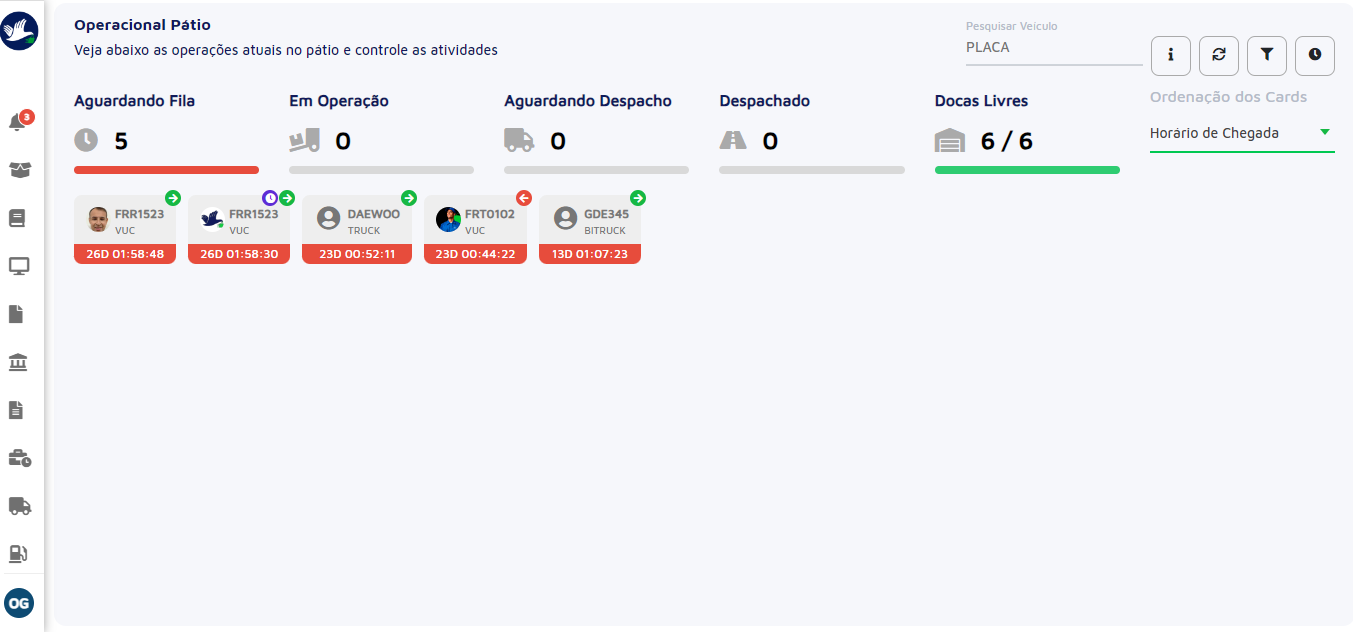1353x632 pixels.
Task: Click the briefcase with clock sidebar icon
Action: coord(20,458)
